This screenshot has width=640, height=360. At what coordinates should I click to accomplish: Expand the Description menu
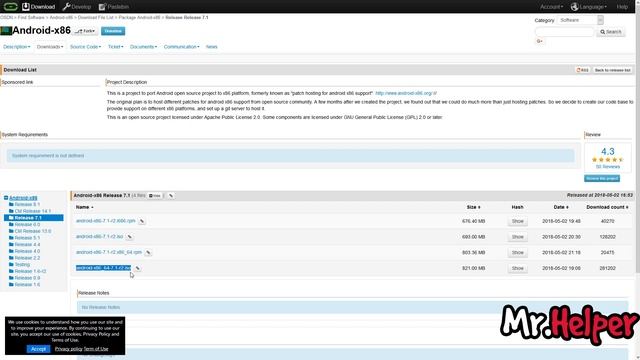point(16,47)
